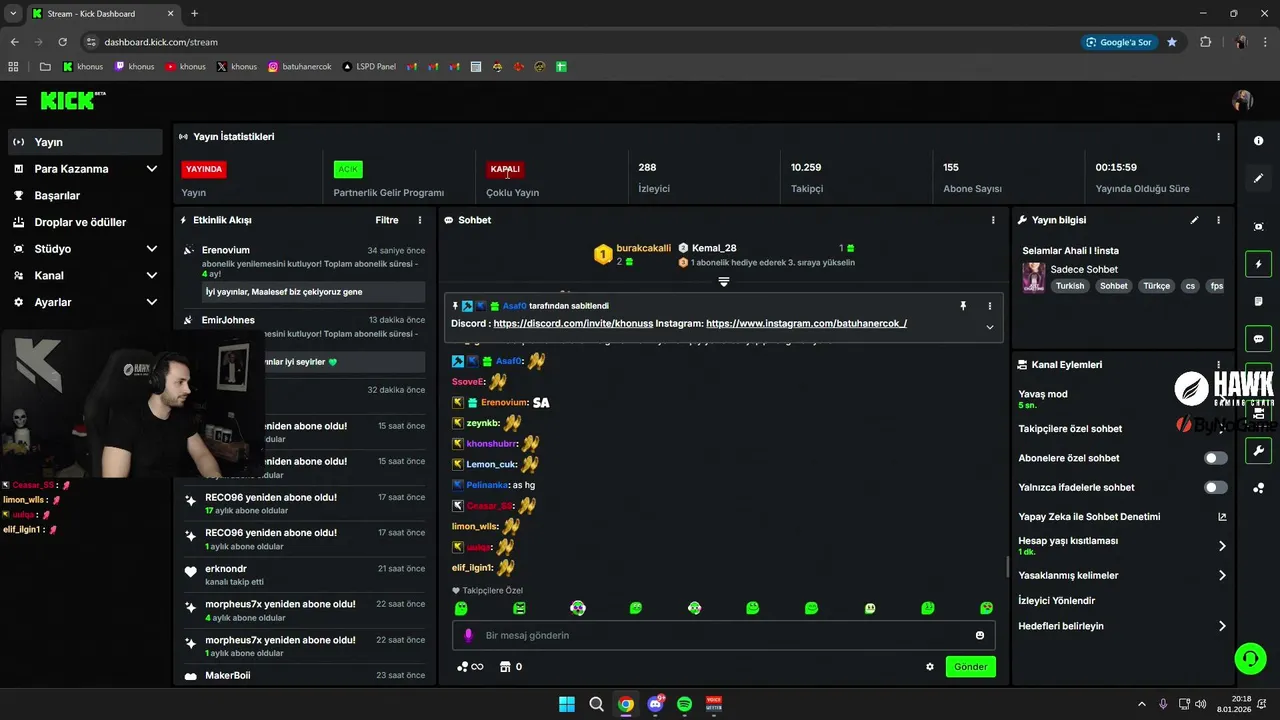
Task: Open the profile avatar at top right
Action: pyautogui.click(x=1243, y=101)
